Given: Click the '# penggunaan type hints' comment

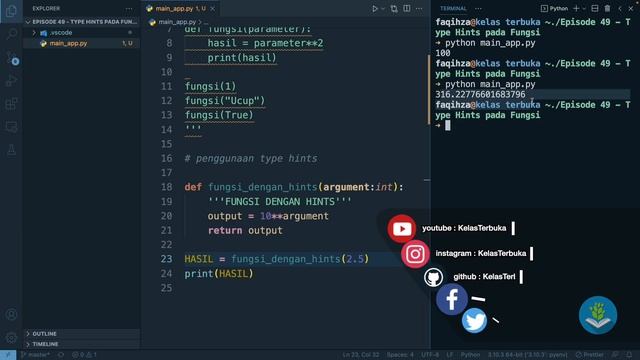Looking at the screenshot, I should point(251,158).
